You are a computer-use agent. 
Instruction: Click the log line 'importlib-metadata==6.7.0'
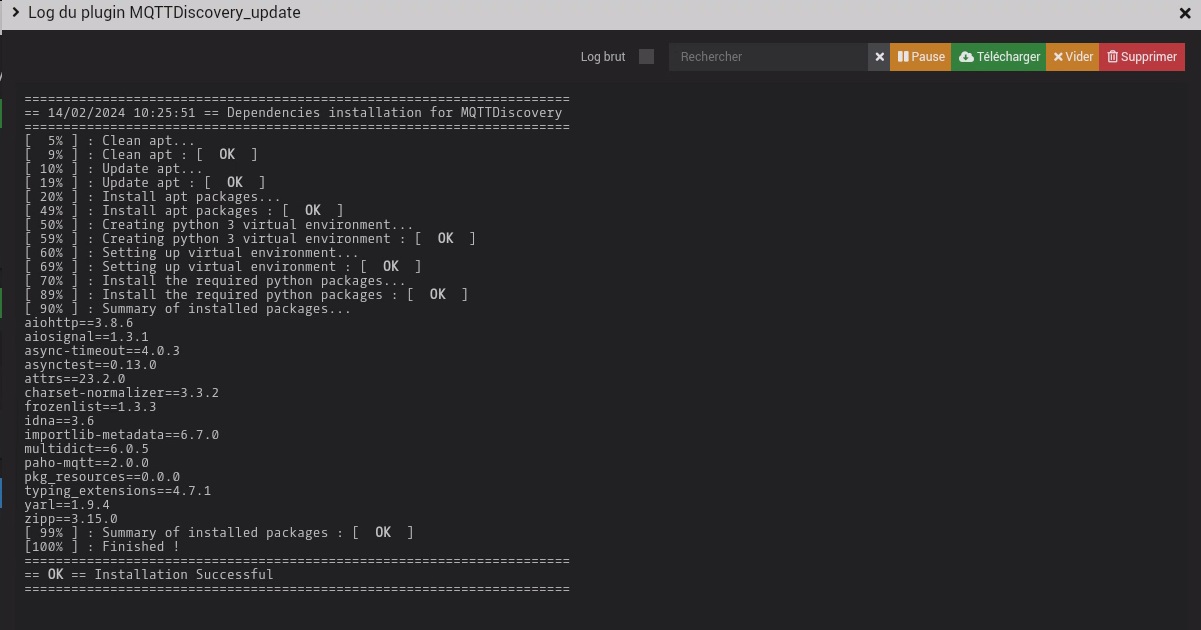[x=122, y=435]
